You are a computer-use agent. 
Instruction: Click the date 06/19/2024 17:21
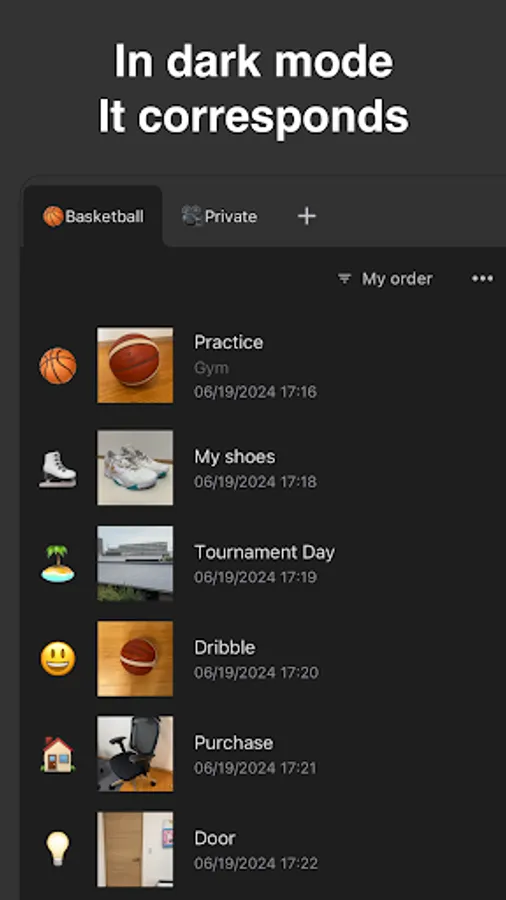[255, 767]
